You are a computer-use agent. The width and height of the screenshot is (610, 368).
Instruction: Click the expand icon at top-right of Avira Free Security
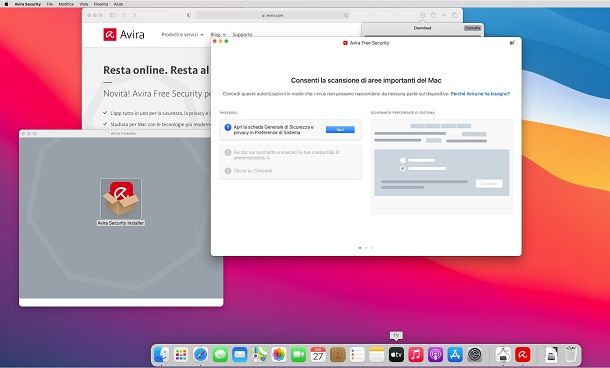[512, 43]
